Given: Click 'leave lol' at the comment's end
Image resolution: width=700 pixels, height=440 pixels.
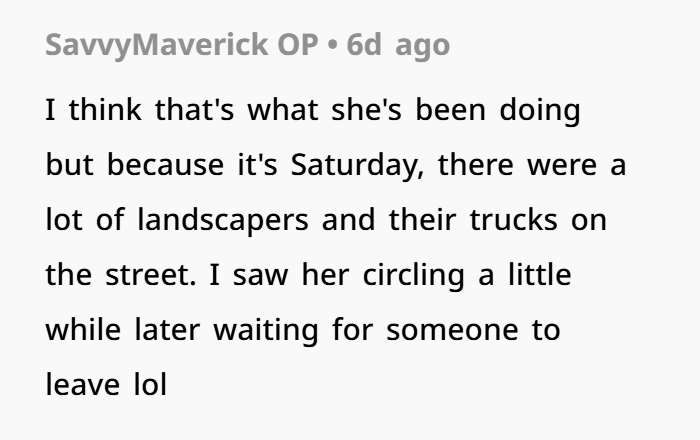Looking at the screenshot, I should [x=106, y=385].
